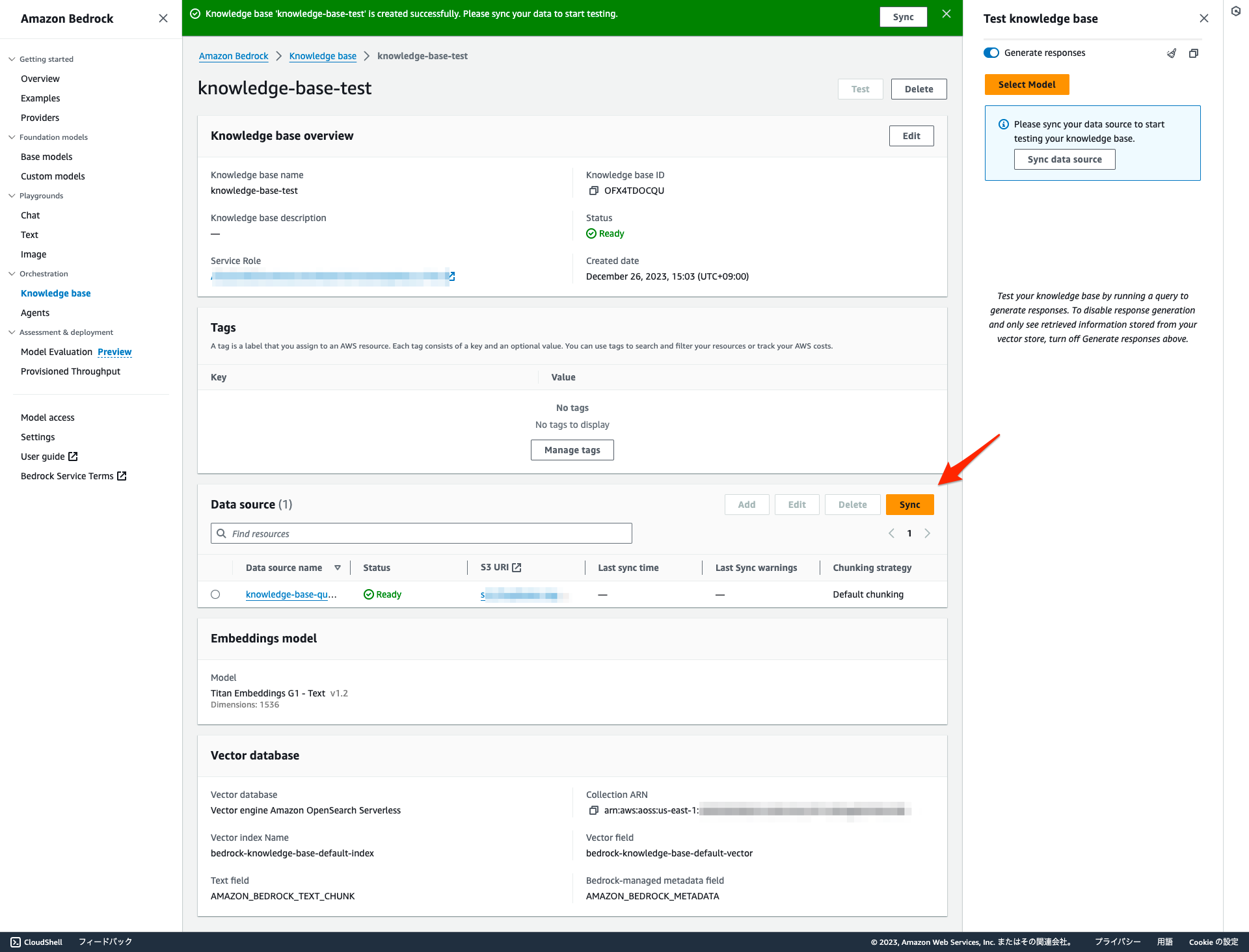Open Settings in the sidebar
Image resolution: width=1249 pixels, height=952 pixels.
point(38,437)
